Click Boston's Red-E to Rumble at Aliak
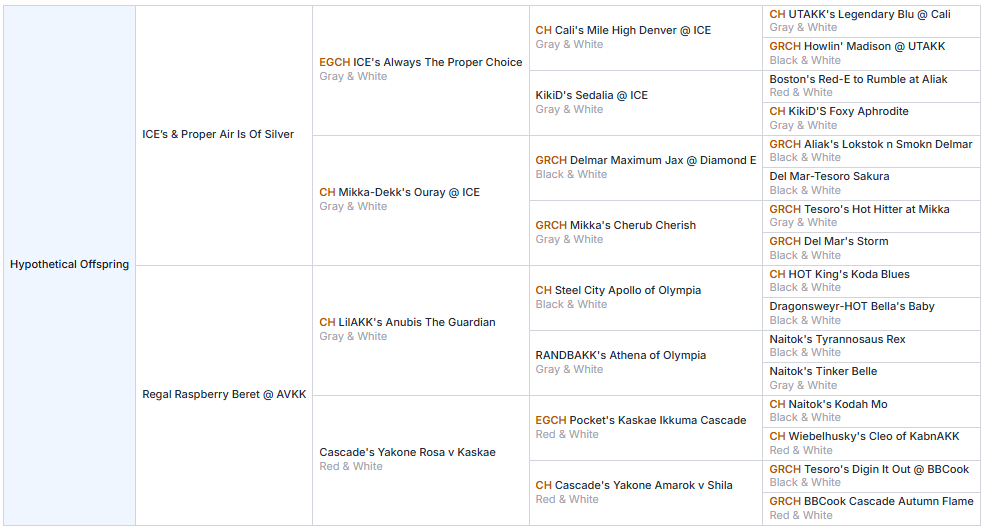The height and width of the screenshot is (530, 985). [x=858, y=79]
